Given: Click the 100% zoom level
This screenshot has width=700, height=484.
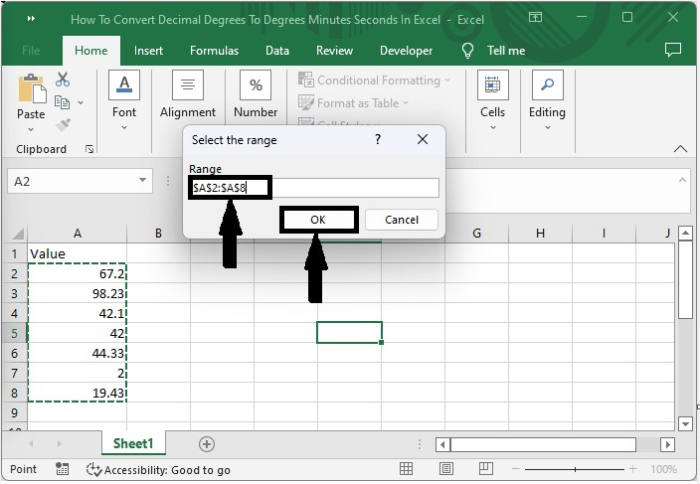Looking at the screenshot, I should tap(664, 469).
